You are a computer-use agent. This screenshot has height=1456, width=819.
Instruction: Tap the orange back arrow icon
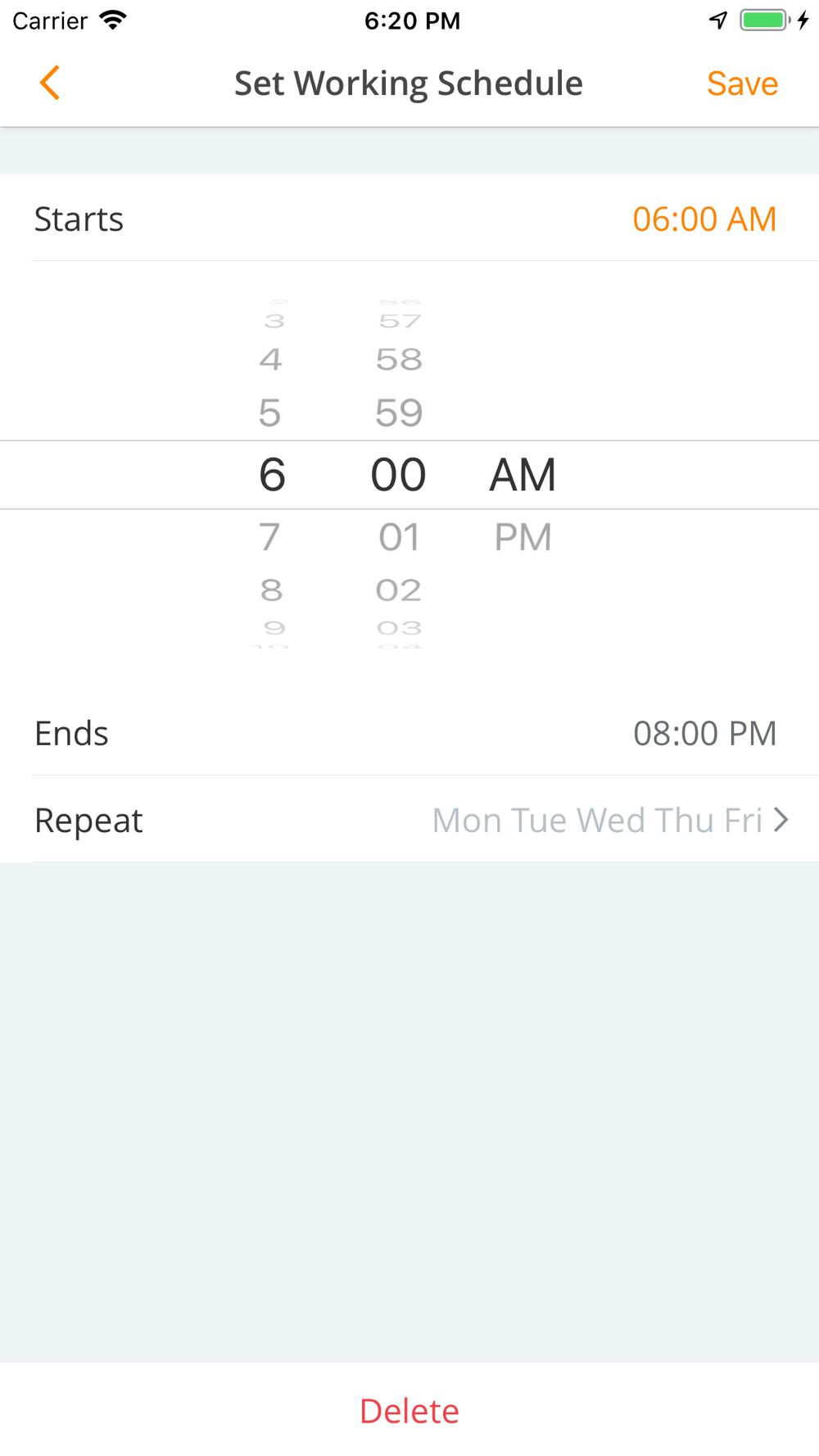point(50,83)
